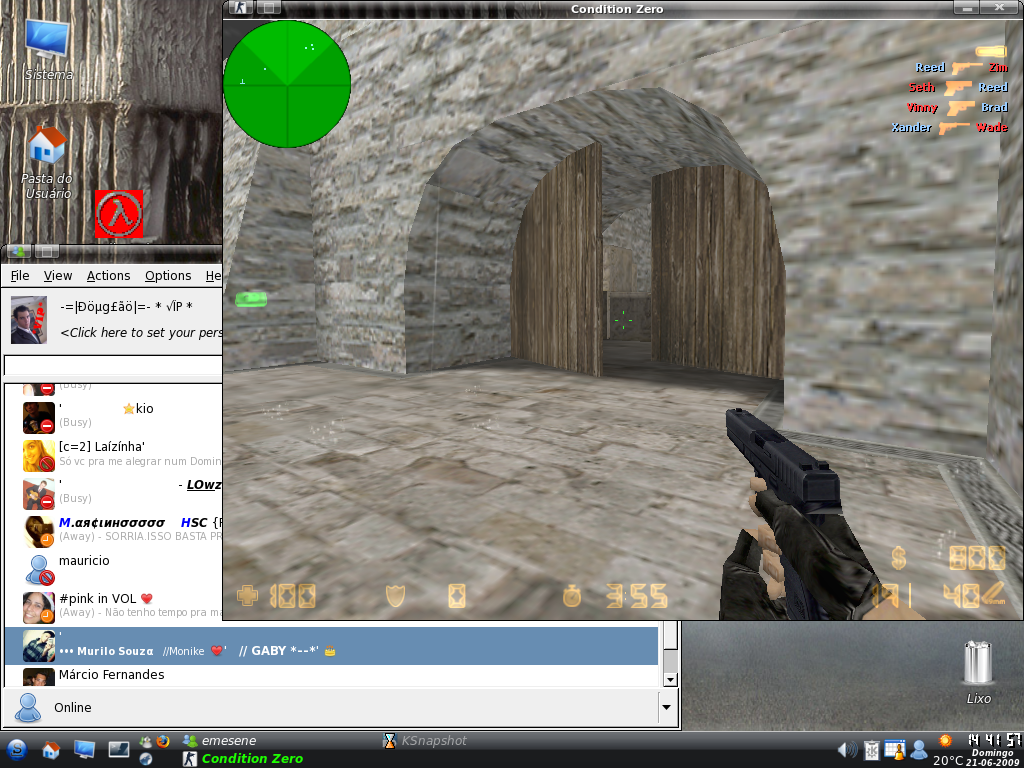Open the status dropdown arrow beside Online

pos(666,707)
